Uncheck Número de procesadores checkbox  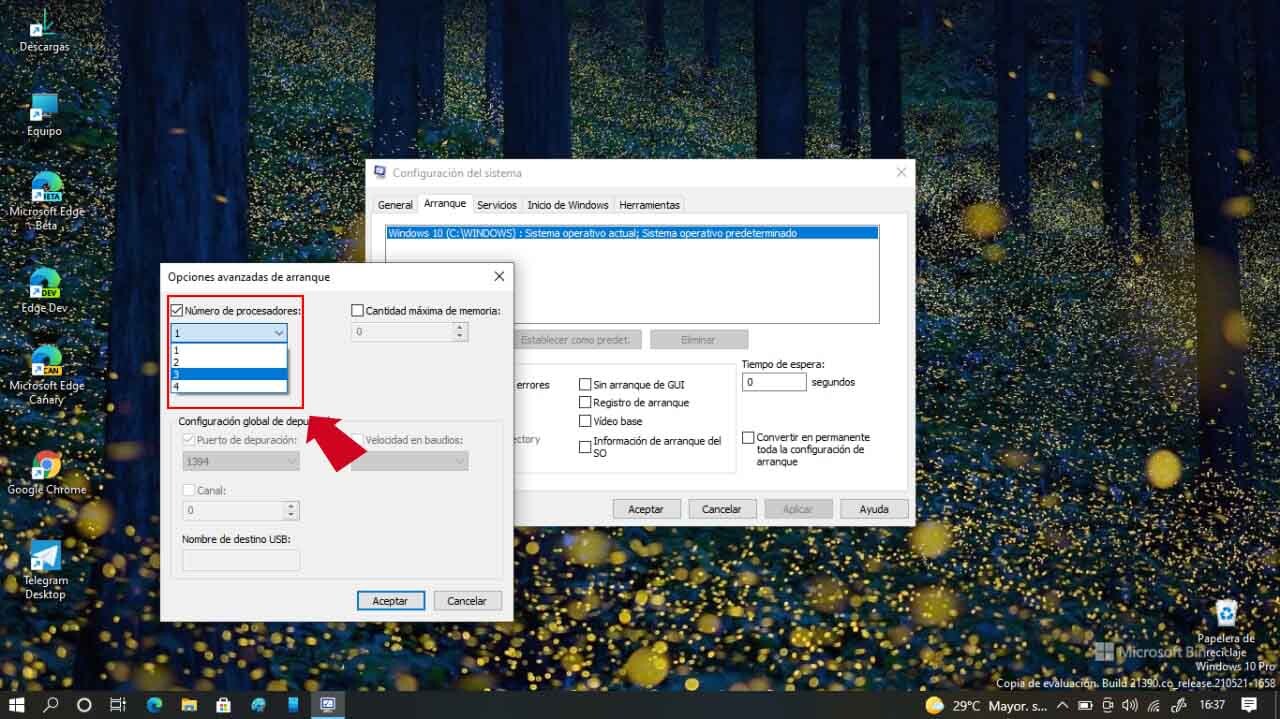coord(177,311)
